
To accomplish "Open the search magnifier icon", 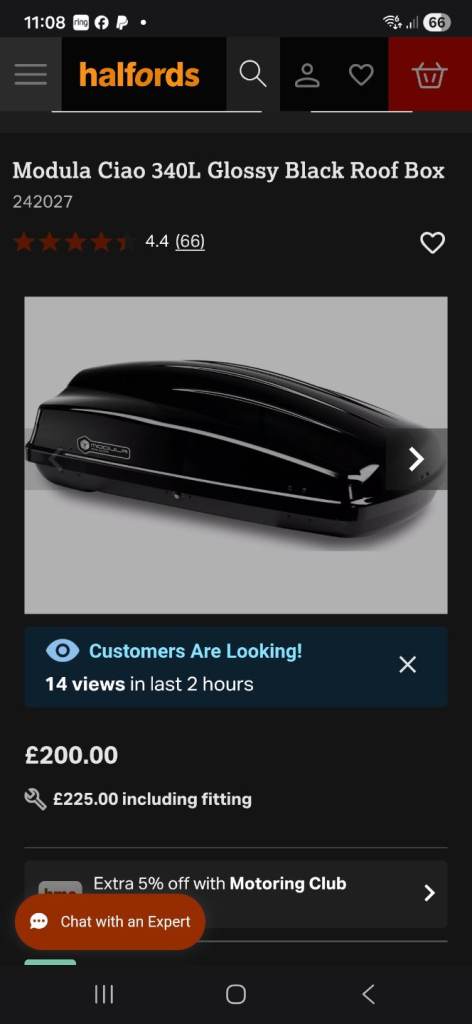I will click(253, 74).
